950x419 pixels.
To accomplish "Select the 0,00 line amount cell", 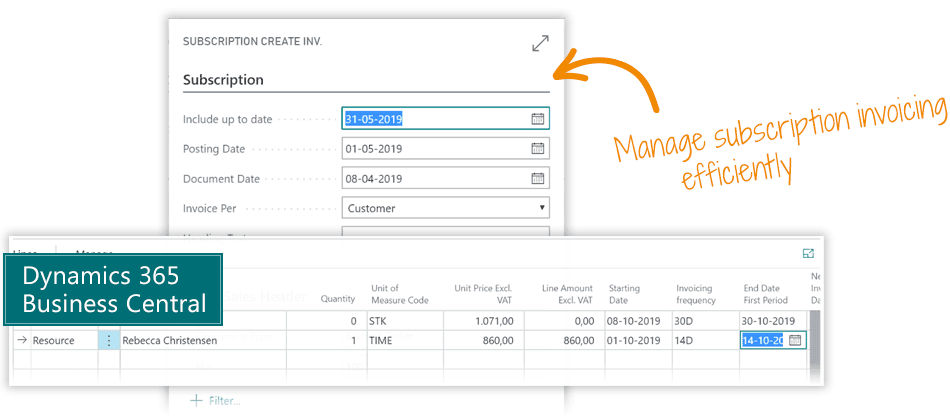I will pyautogui.click(x=565, y=321).
